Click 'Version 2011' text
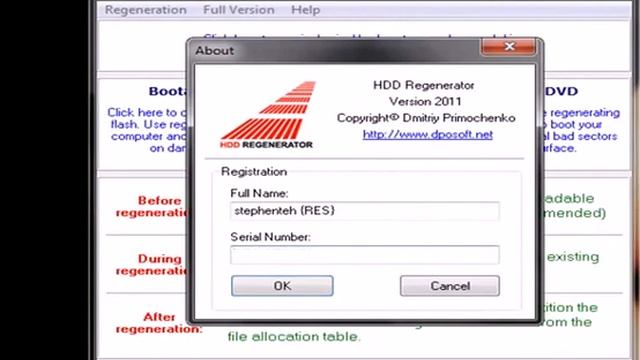This screenshot has width=640, height=360. click(425, 101)
